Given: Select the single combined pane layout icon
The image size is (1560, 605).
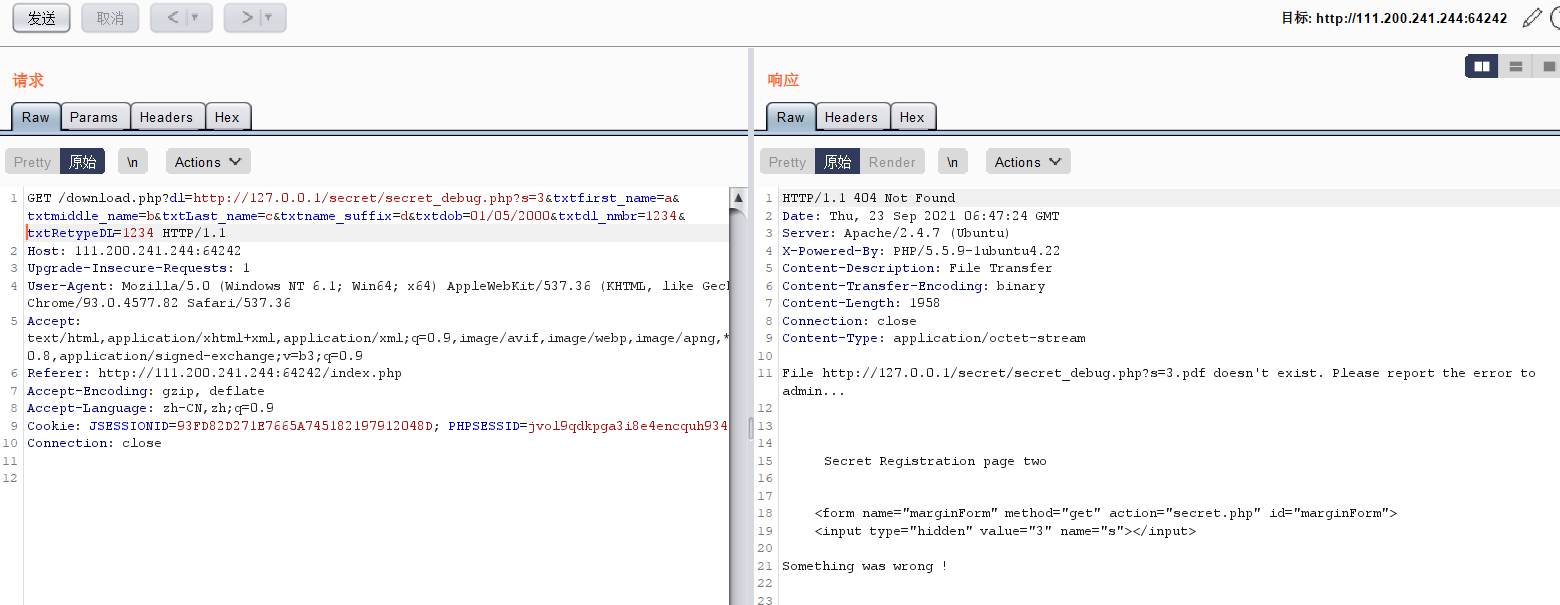Looking at the screenshot, I should tap(1546, 66).
